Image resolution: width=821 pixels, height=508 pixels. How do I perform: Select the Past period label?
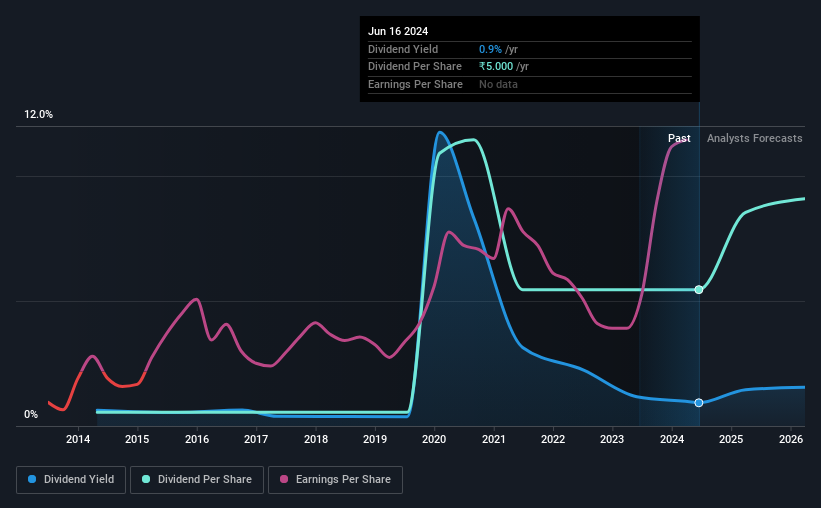(x=679, y=138)
